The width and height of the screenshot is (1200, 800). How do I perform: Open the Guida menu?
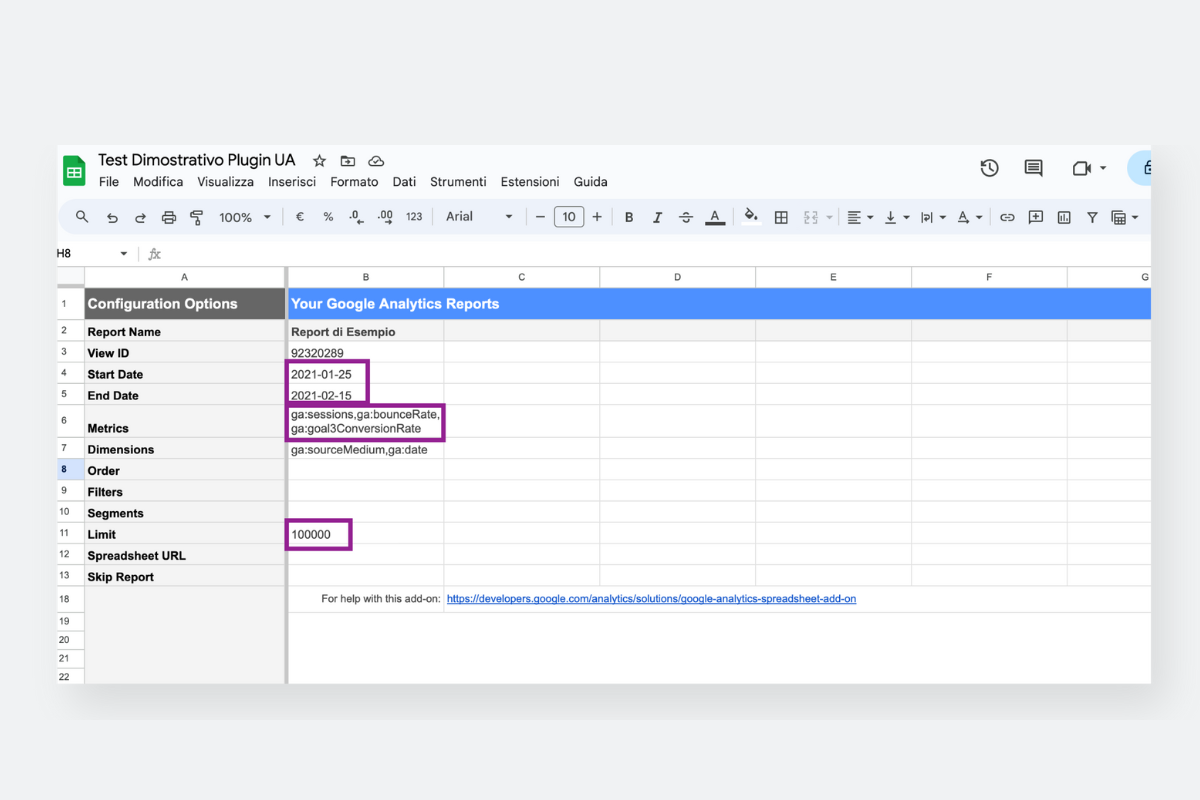591,182
